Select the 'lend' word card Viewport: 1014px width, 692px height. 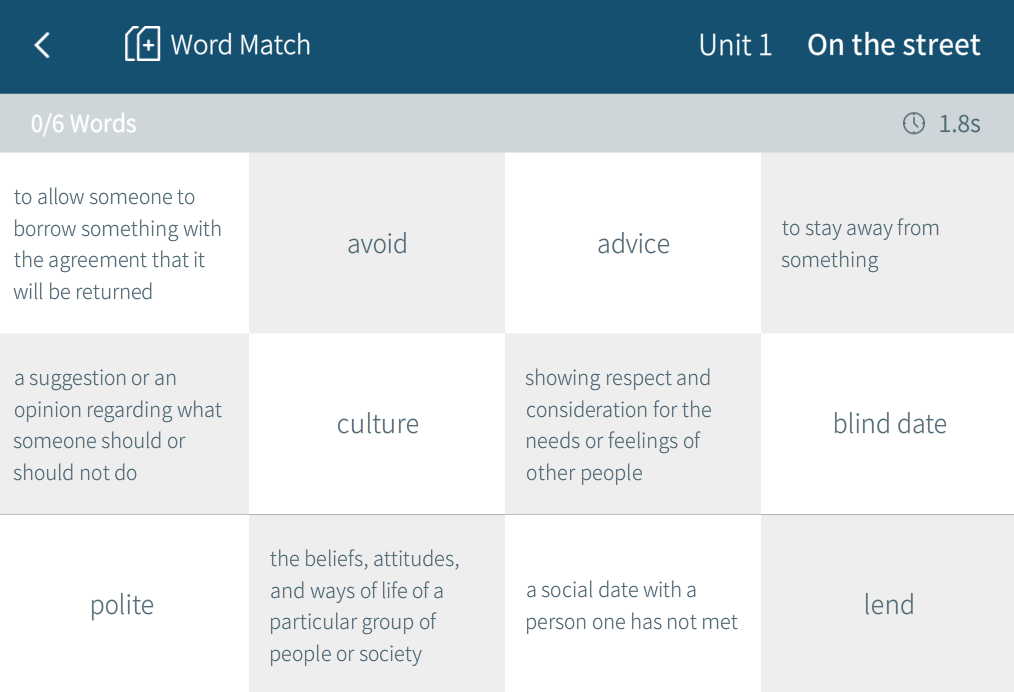889,605
